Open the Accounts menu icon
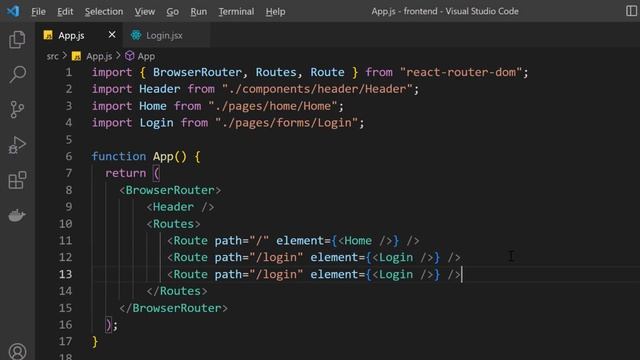The width and height of the screenshot is (640, 360). pos(17,351)
